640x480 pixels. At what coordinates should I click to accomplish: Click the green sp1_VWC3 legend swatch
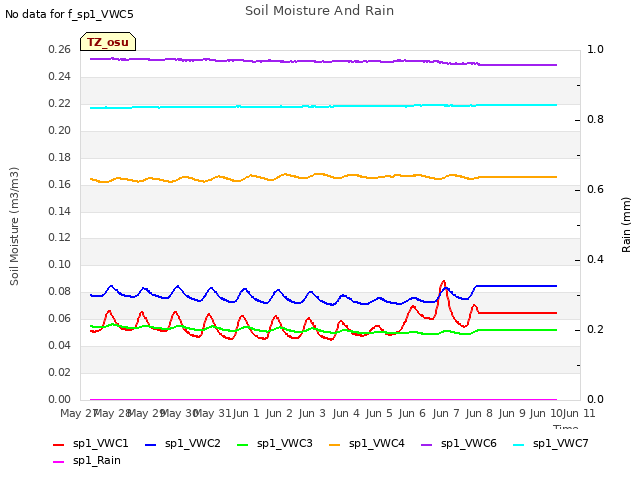coord(242,444)
